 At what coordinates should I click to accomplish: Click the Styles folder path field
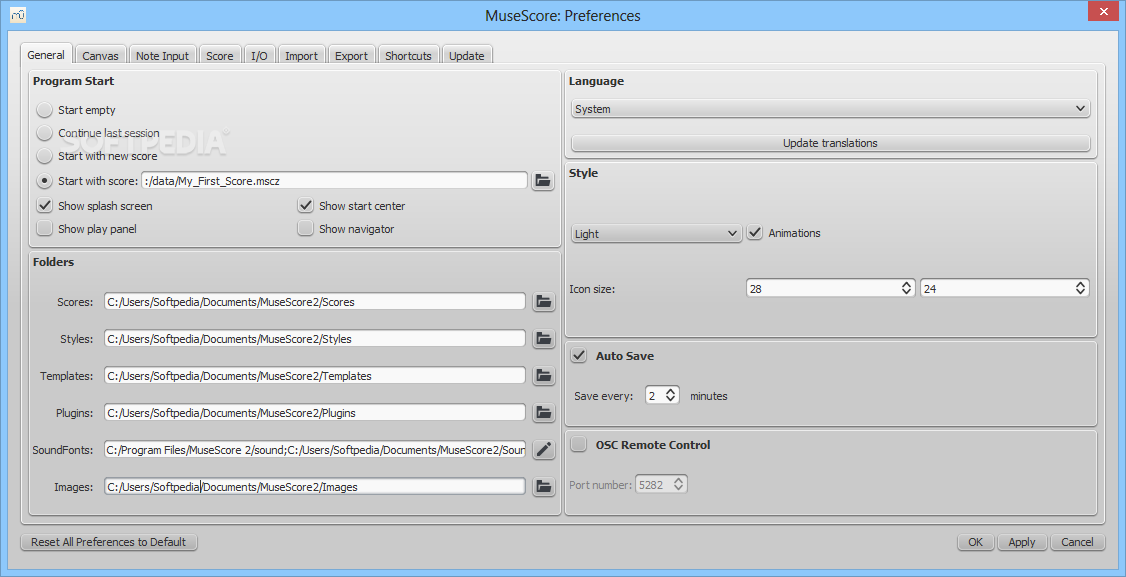(x=315, y=338)
